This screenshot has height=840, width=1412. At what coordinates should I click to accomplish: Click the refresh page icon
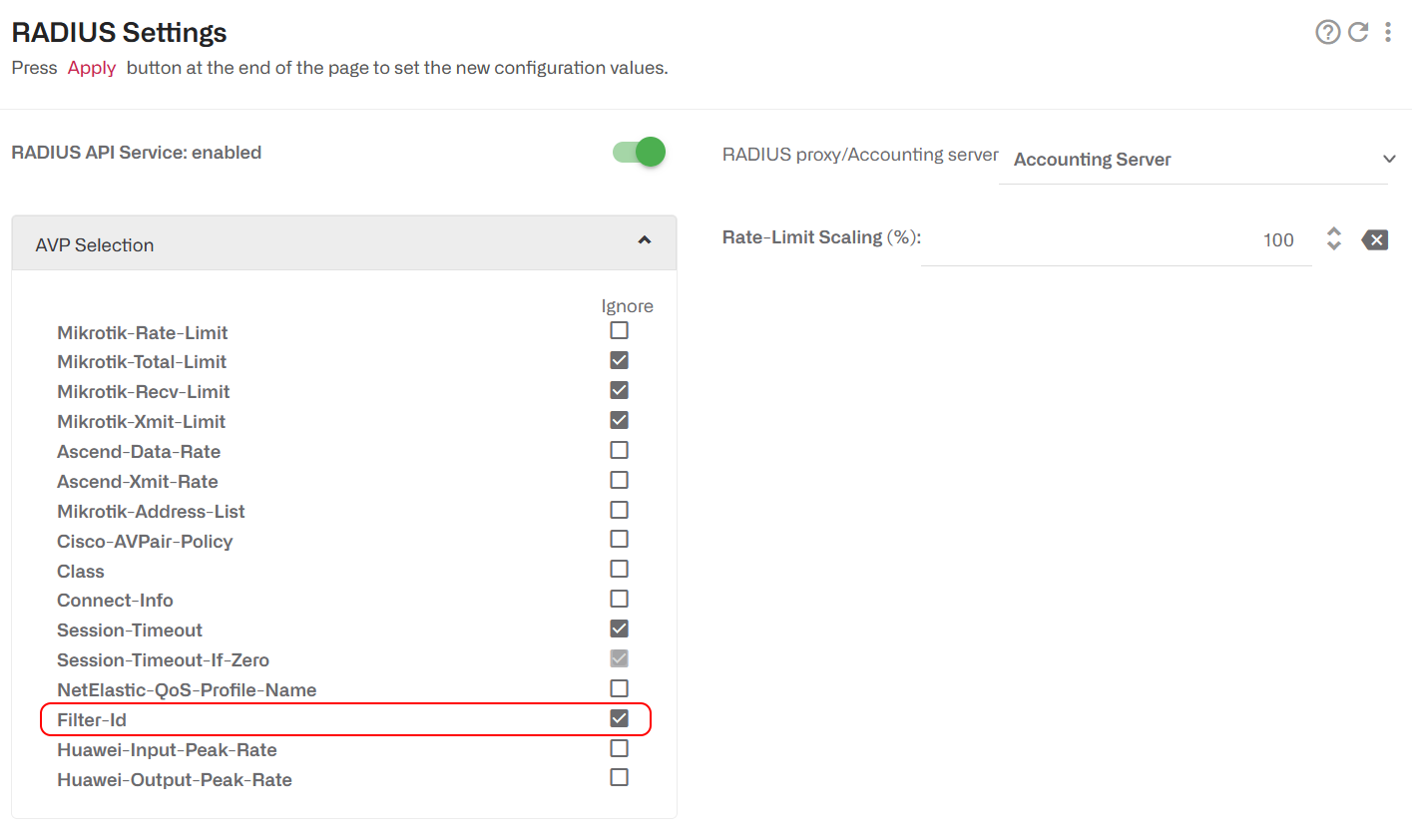tap(1358, 32)
